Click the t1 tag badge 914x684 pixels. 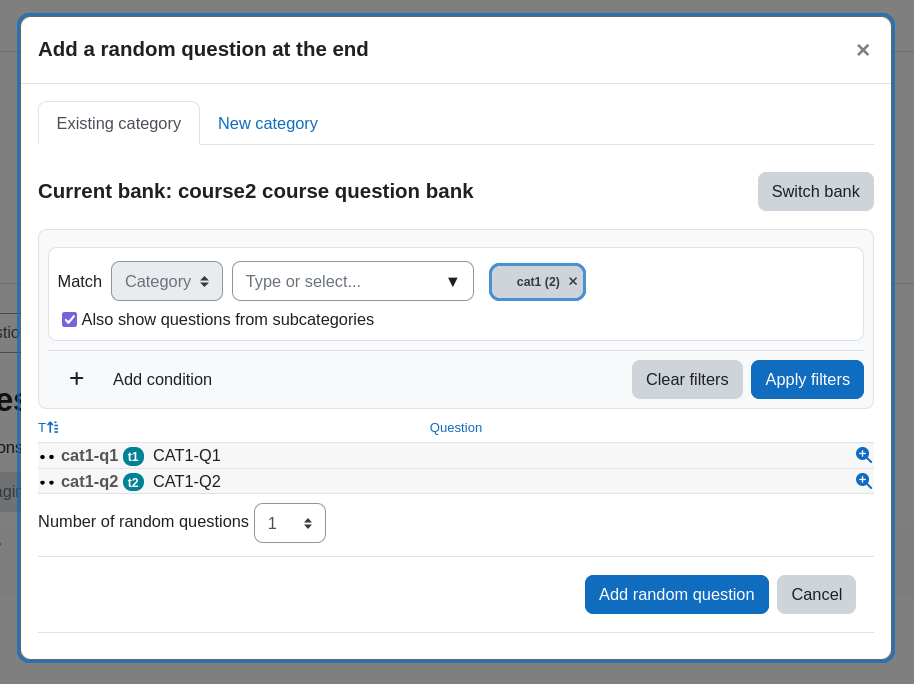(133, 456)
